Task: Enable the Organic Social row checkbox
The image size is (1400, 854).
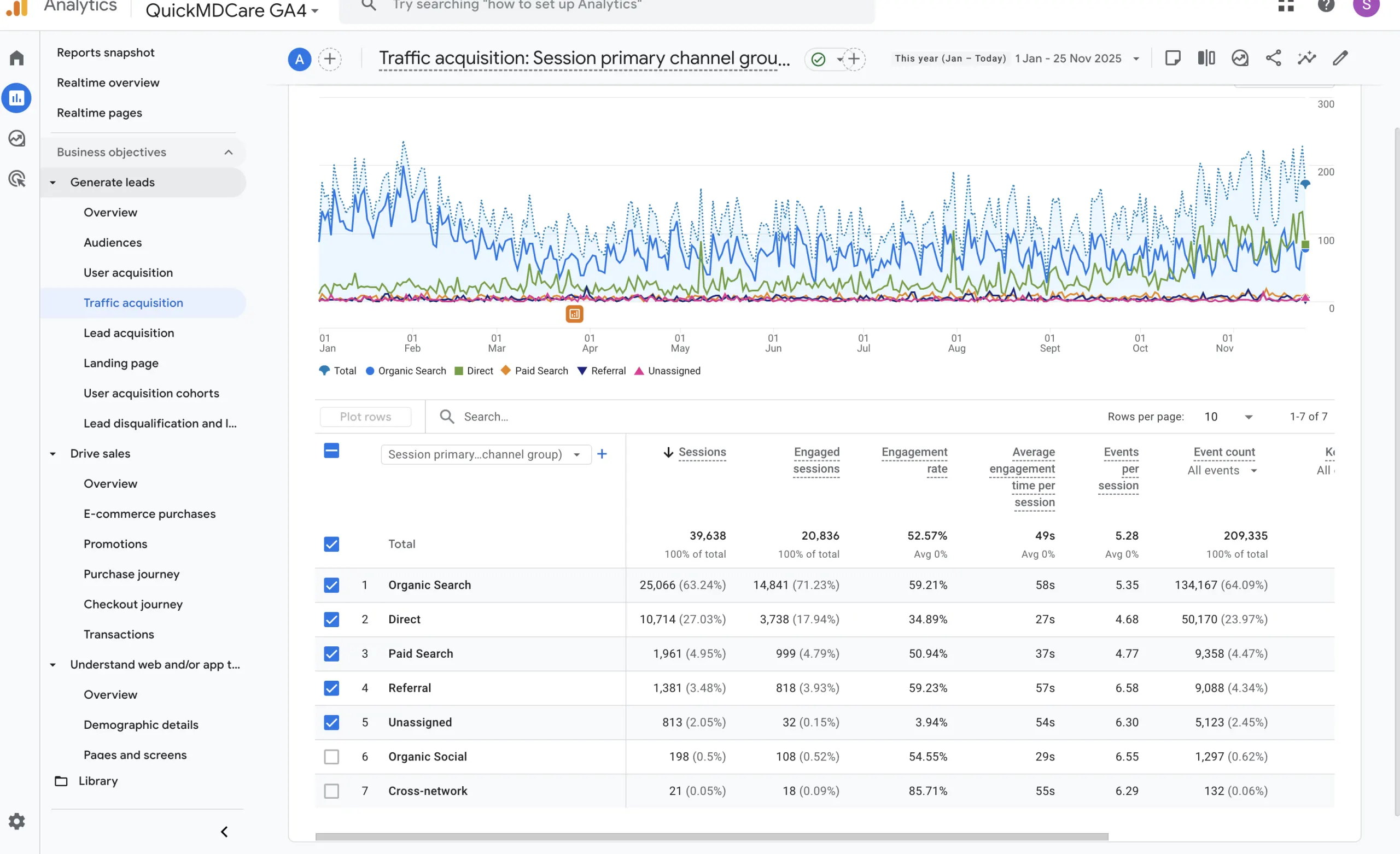Action: pyautogui.click(x=331, y=756)
